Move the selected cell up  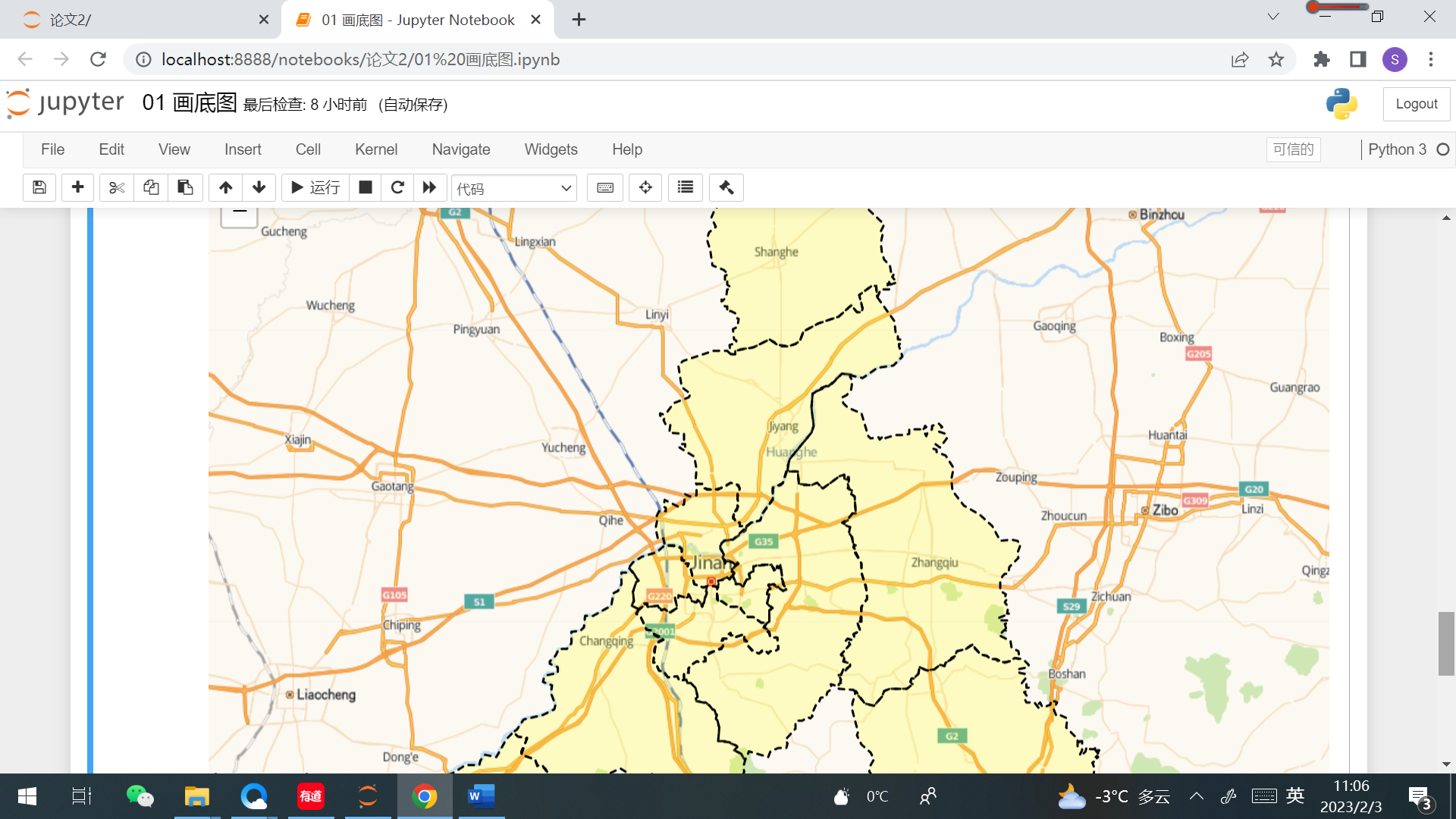point(225,187)
